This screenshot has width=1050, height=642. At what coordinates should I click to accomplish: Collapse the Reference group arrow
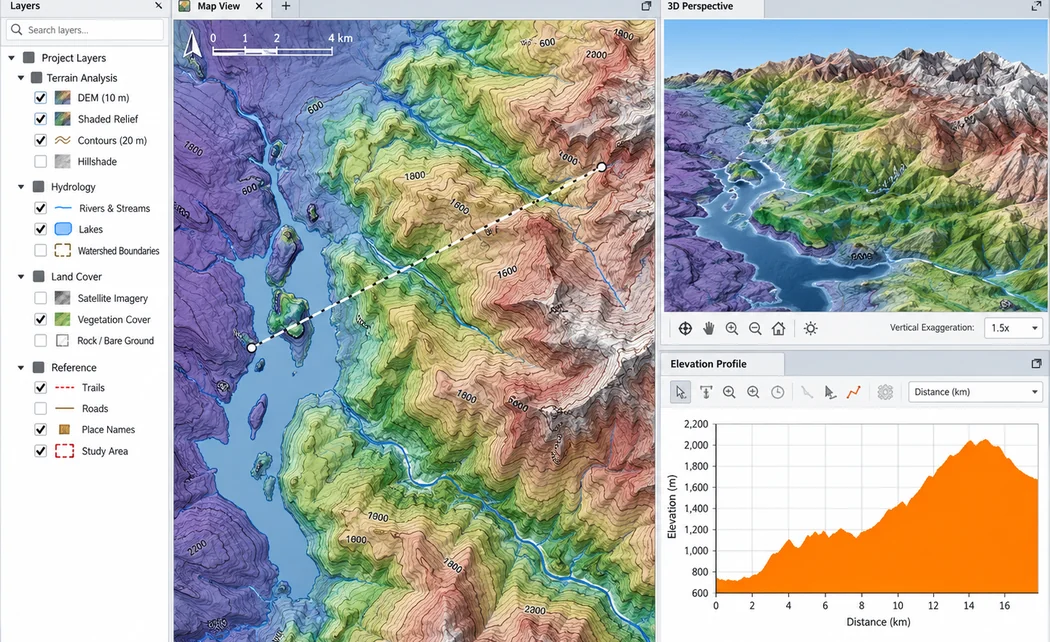[21, 368]
